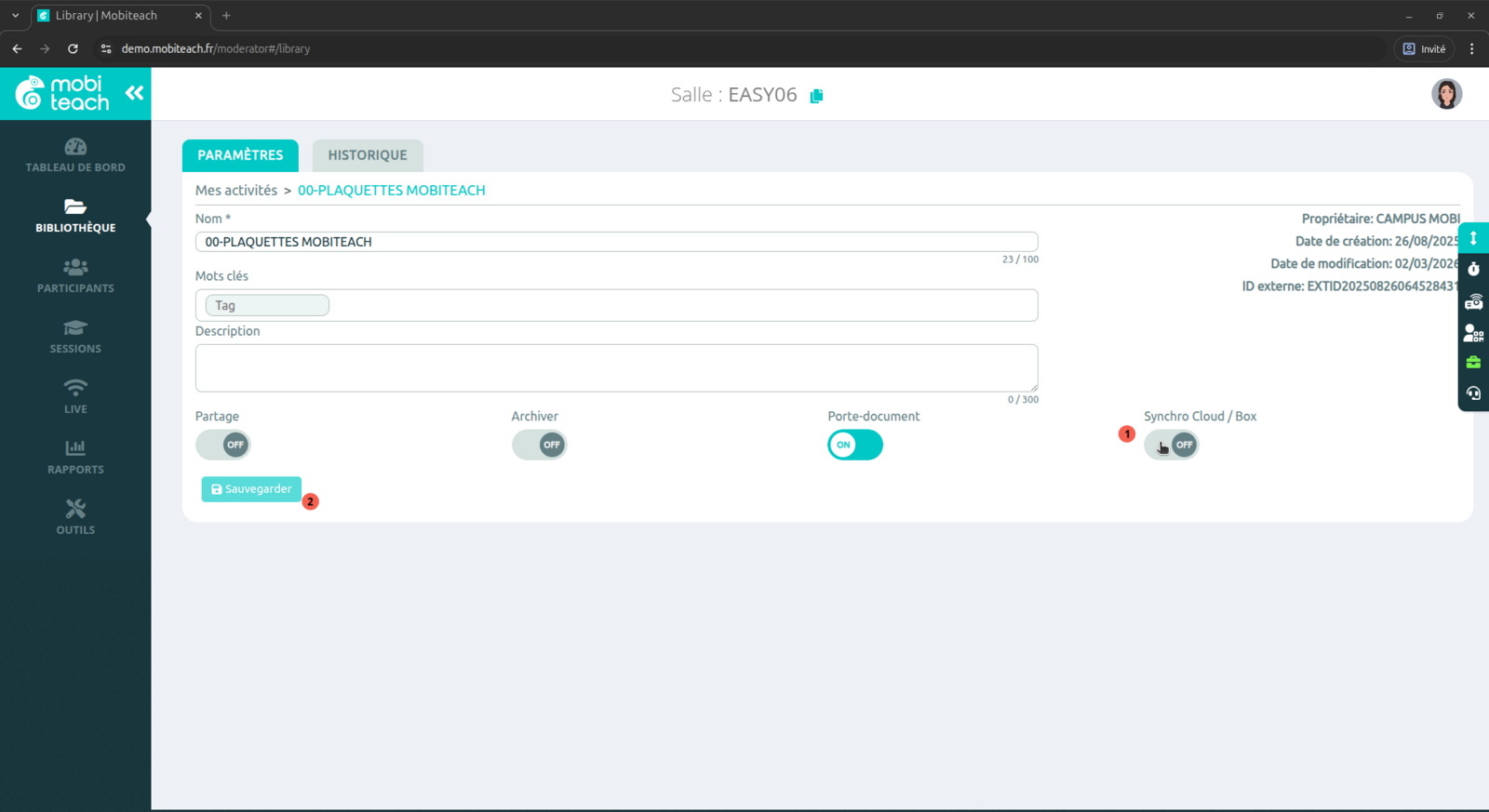The width and height of the screenshot is (1489, 812).
Task: Click the 'Date de création' line
Action: click(1377, 241)
